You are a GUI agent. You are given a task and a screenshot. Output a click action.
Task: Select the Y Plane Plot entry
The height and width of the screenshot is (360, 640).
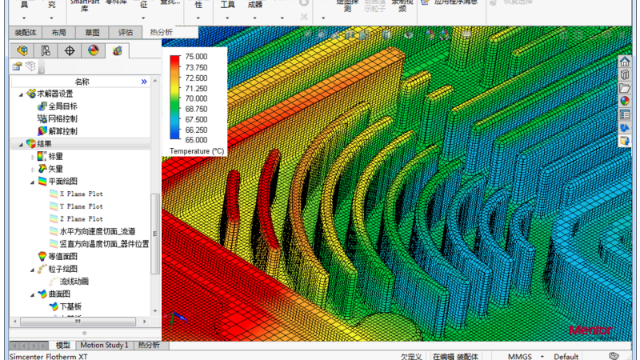click(x=81, y=207)
